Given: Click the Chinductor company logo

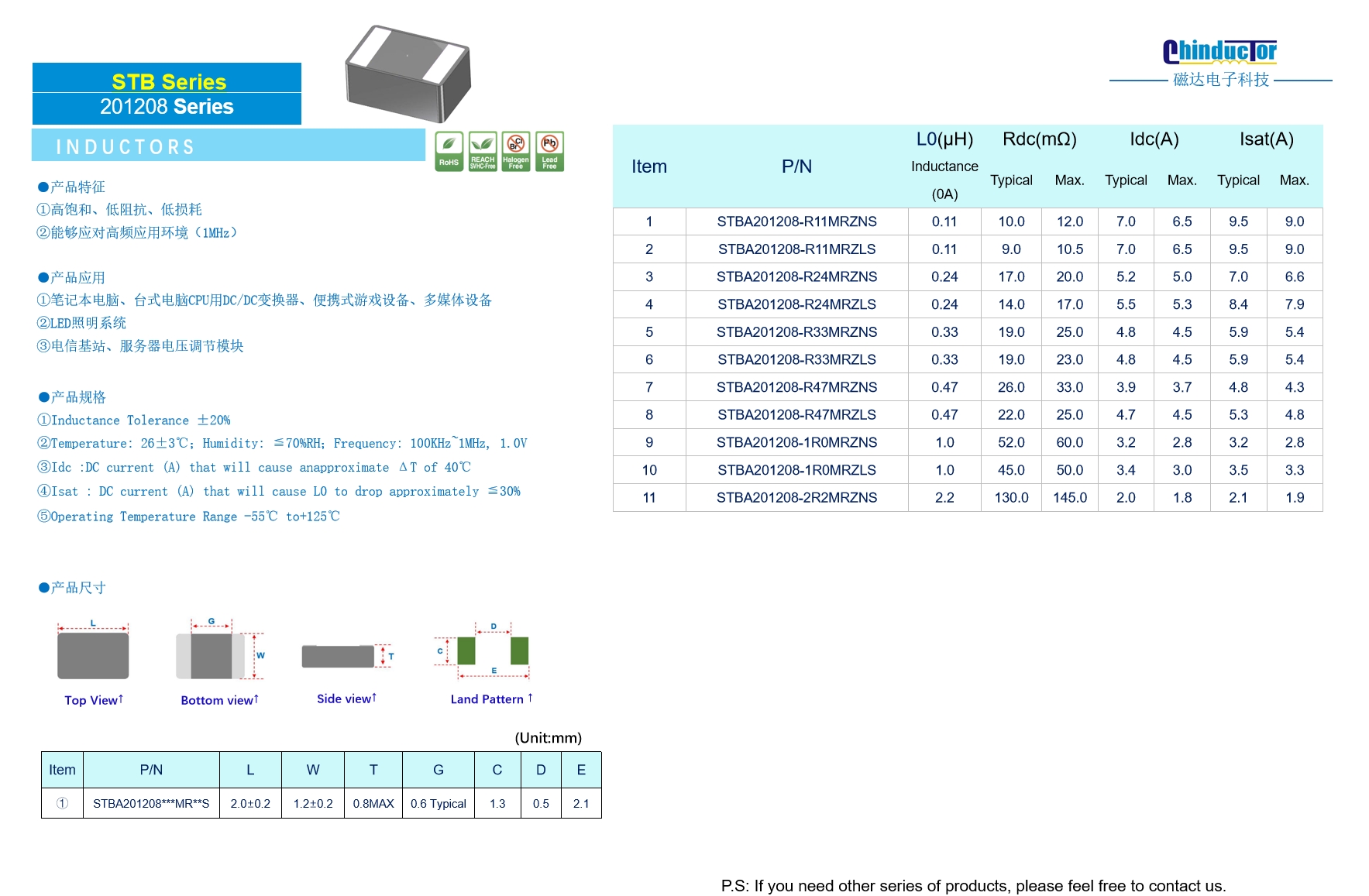Looking at the screenshot, I should tap(1219, 51).
